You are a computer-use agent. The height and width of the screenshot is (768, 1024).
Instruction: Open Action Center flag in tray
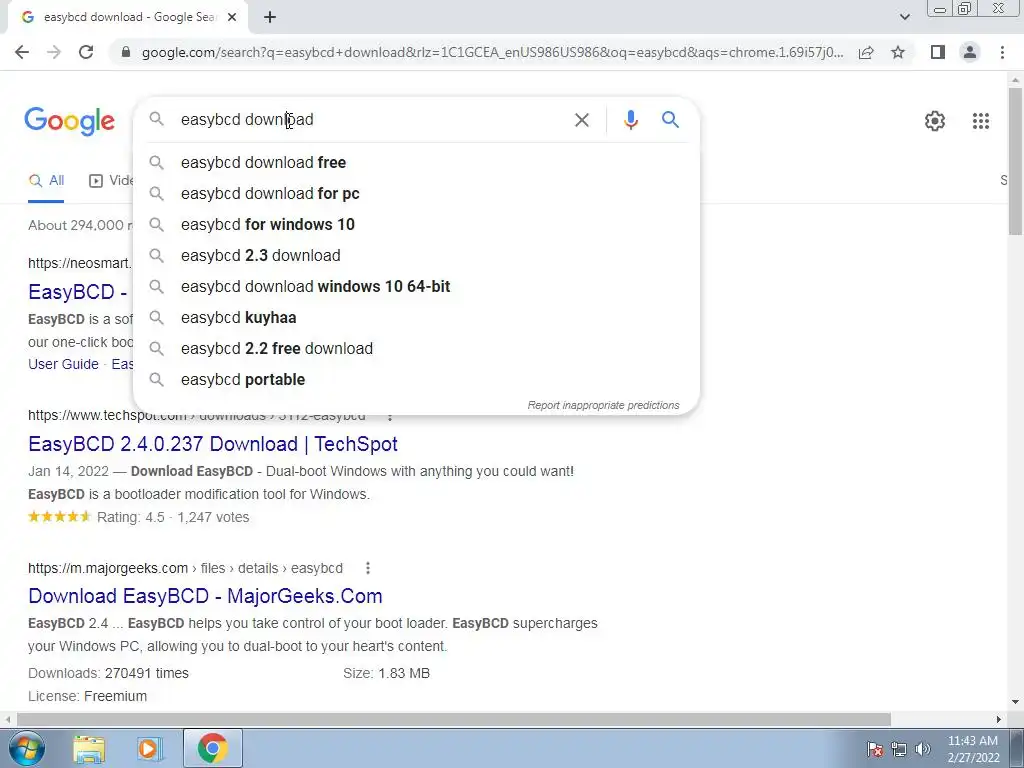[x=874, y=749]
